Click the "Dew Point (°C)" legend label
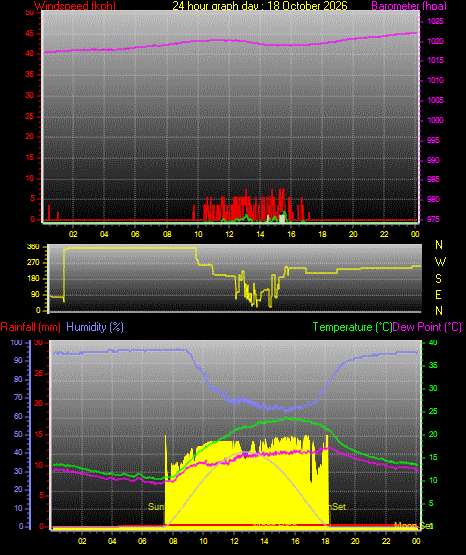This screenshot has width=466, height=555. pos(427,327)
